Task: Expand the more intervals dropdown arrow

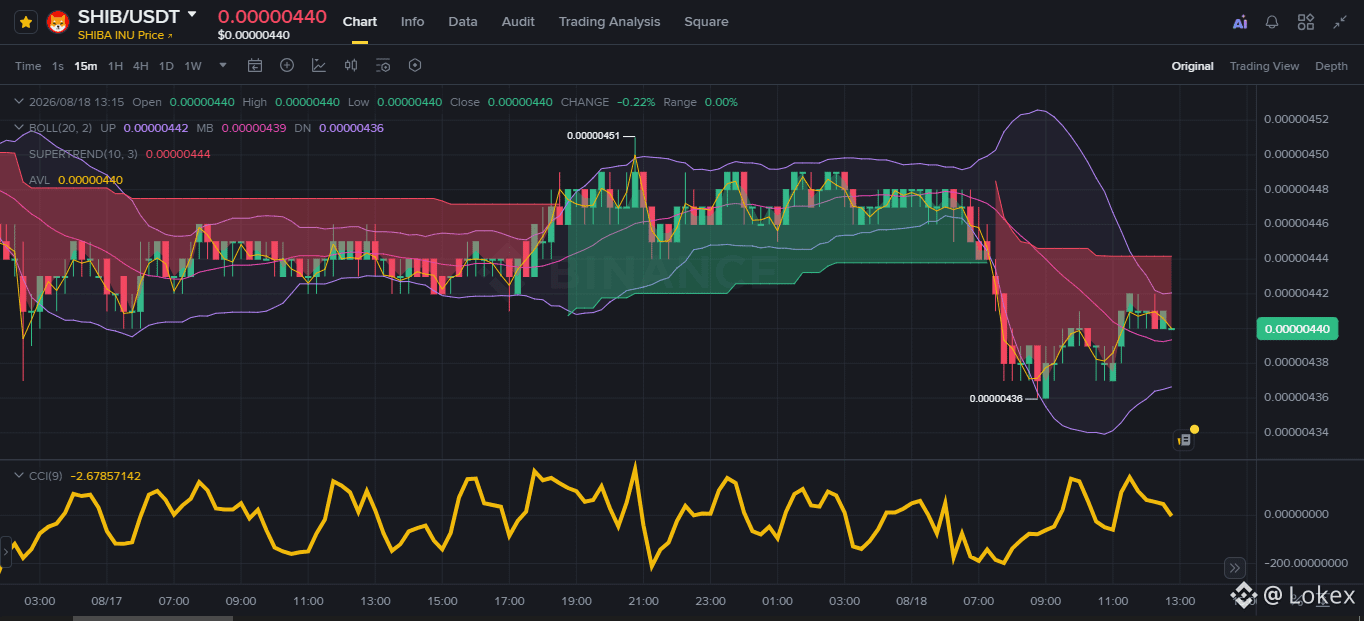Action: coord(223,65)
